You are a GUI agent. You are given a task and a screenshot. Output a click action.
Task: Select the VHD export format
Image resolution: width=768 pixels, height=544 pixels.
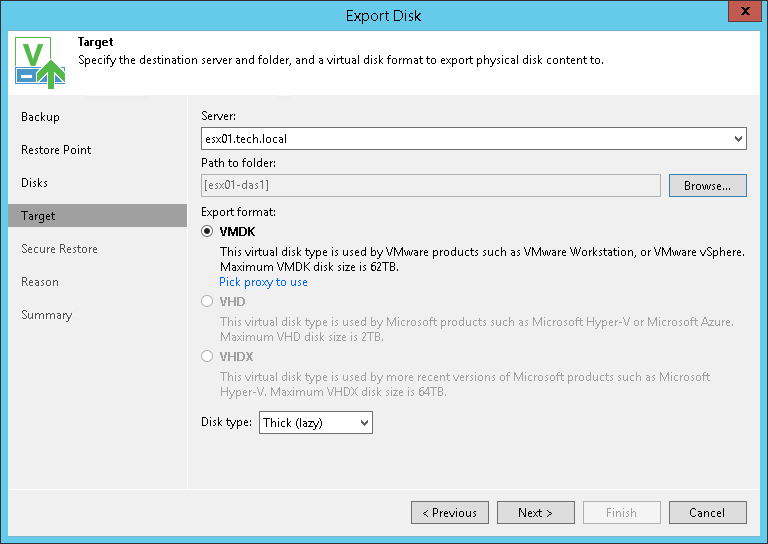(207, 301)
